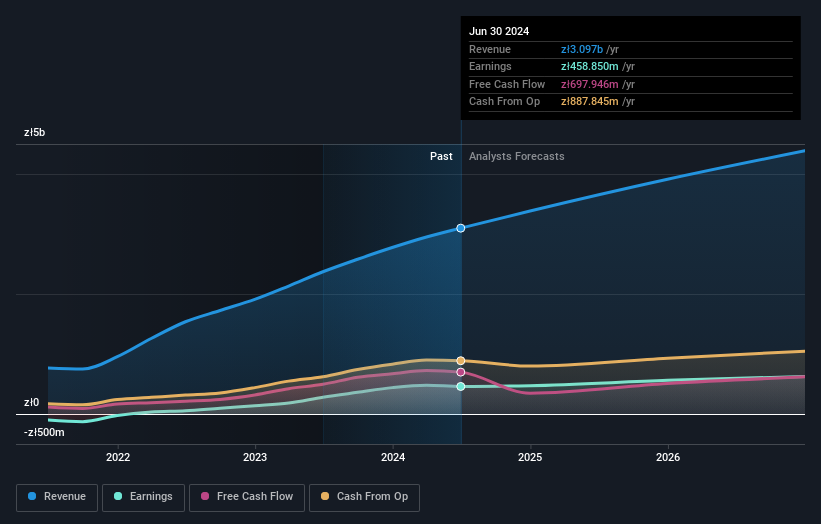Click the -zł500m y-axis label
The image size is (821, 524).
pyautogui.click(x=44, y=432)
